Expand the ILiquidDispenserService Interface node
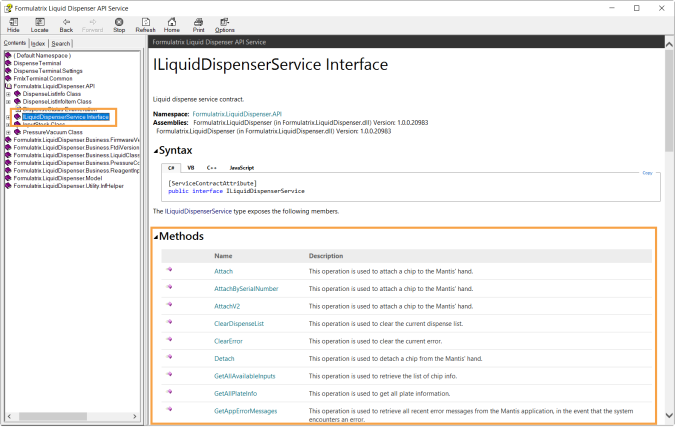Screen dimensions: 675x432 8,117
